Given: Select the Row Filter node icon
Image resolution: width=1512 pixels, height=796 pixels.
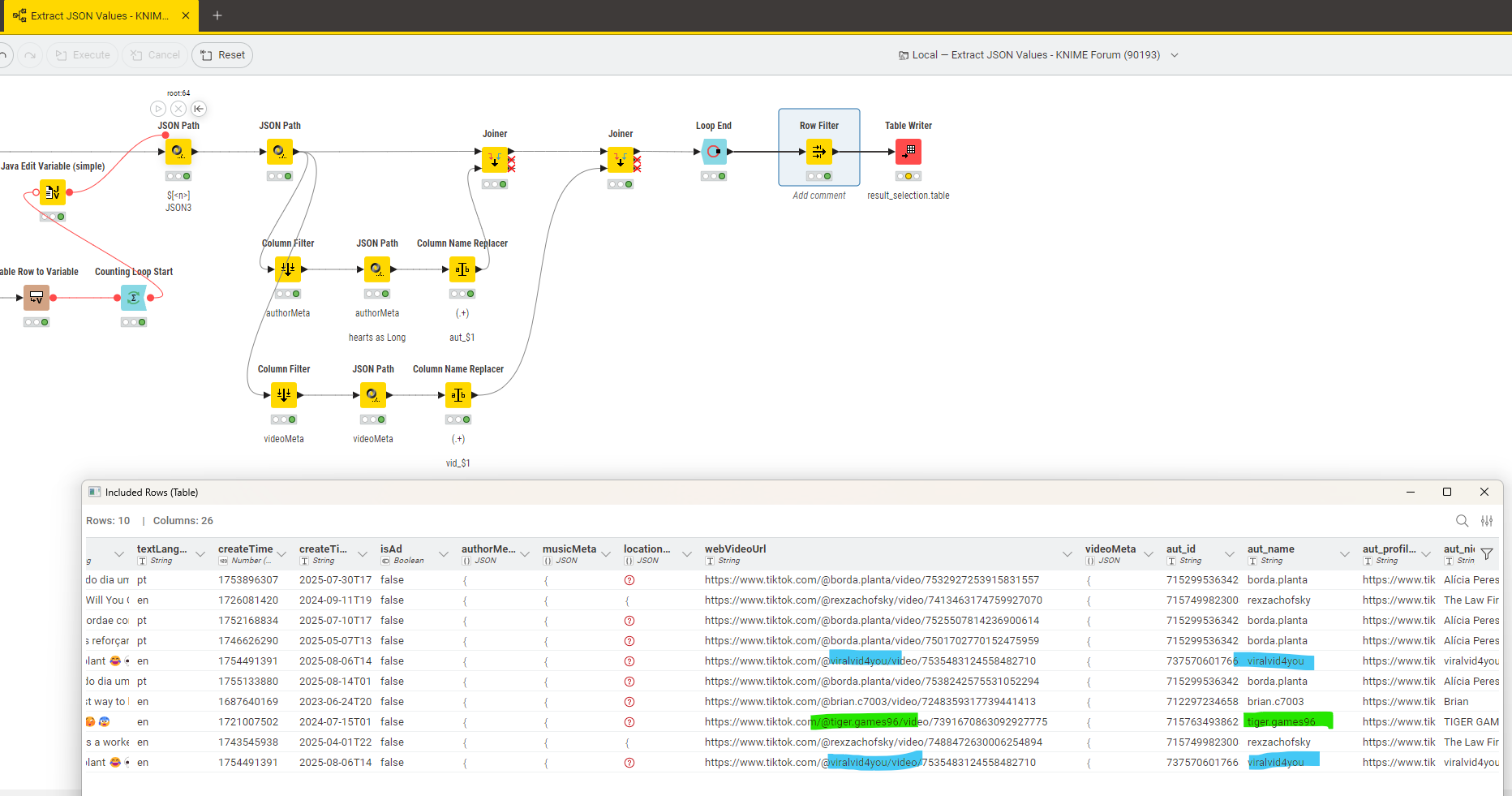Looking at the screenshot, I should (x=818, y=152).
